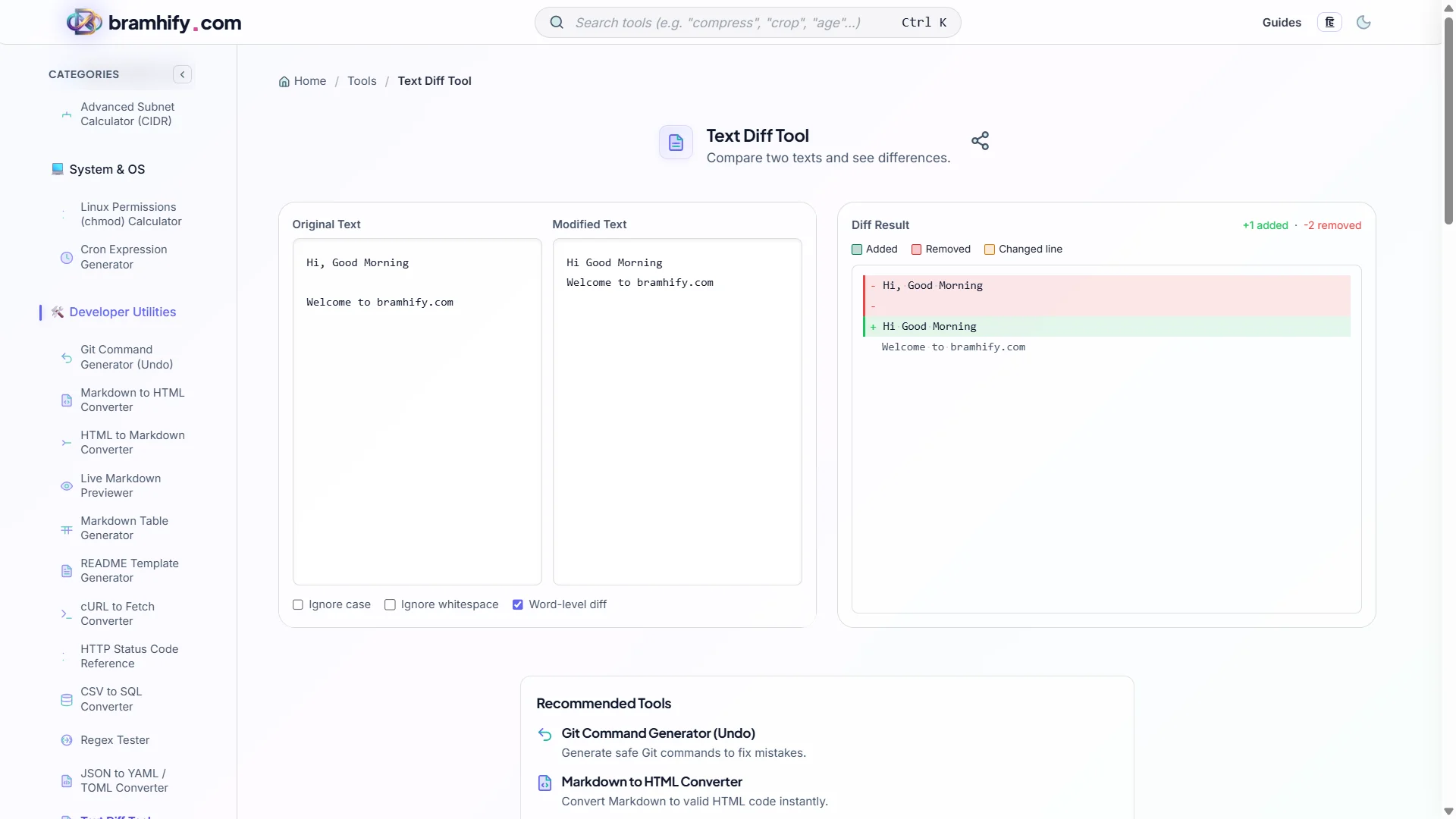Image resolution: width=1456 pixels, height=819 pixels.
Task: Click the JSON to YAML / TOML Converter icon
Action: 67,781
